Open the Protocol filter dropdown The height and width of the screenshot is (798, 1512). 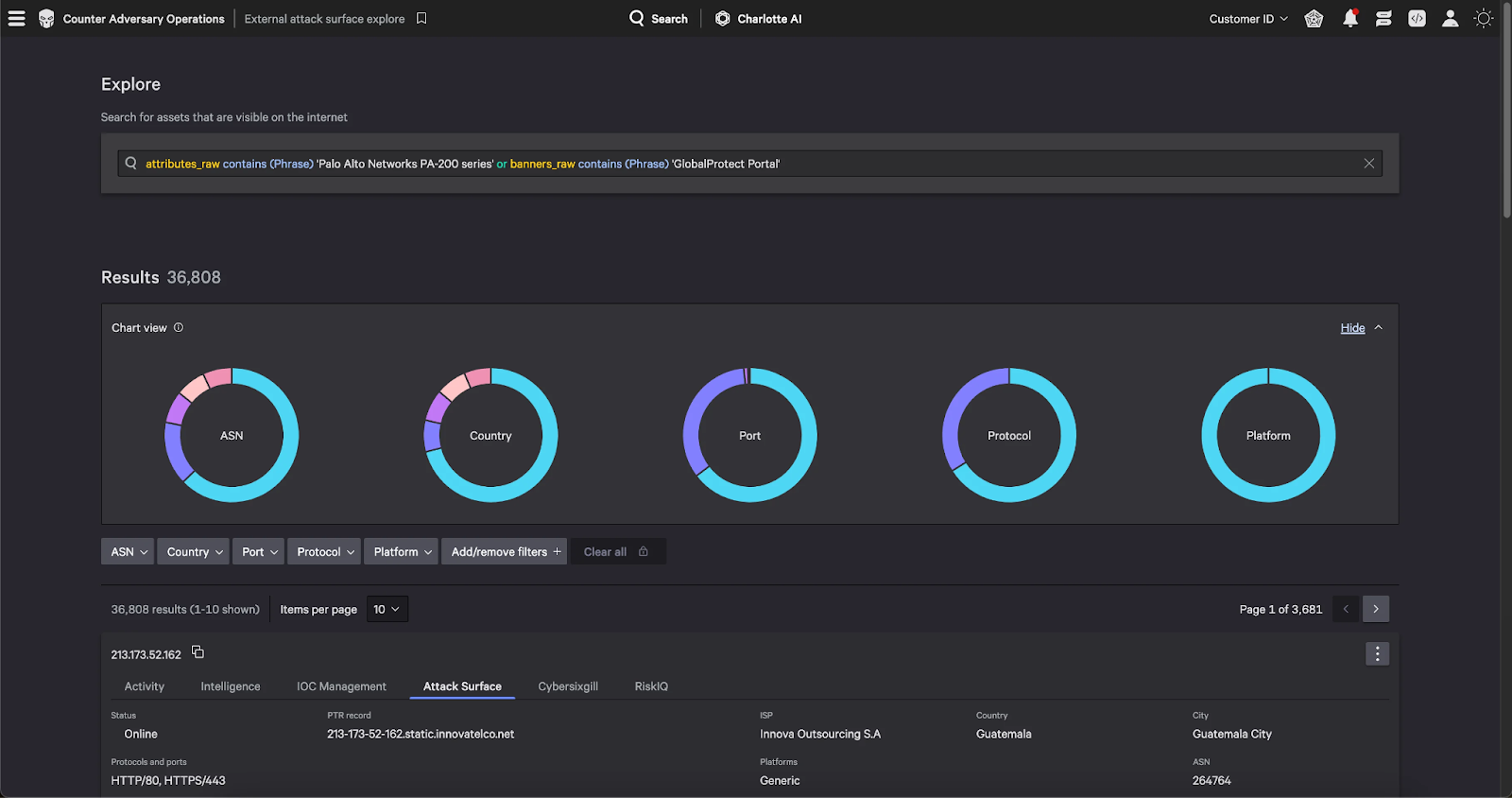[324, 551]
